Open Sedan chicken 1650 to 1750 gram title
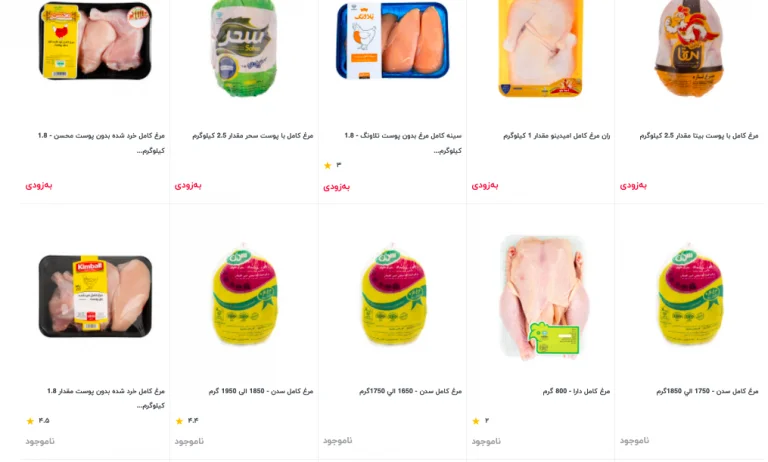 (x=410, y=391)
